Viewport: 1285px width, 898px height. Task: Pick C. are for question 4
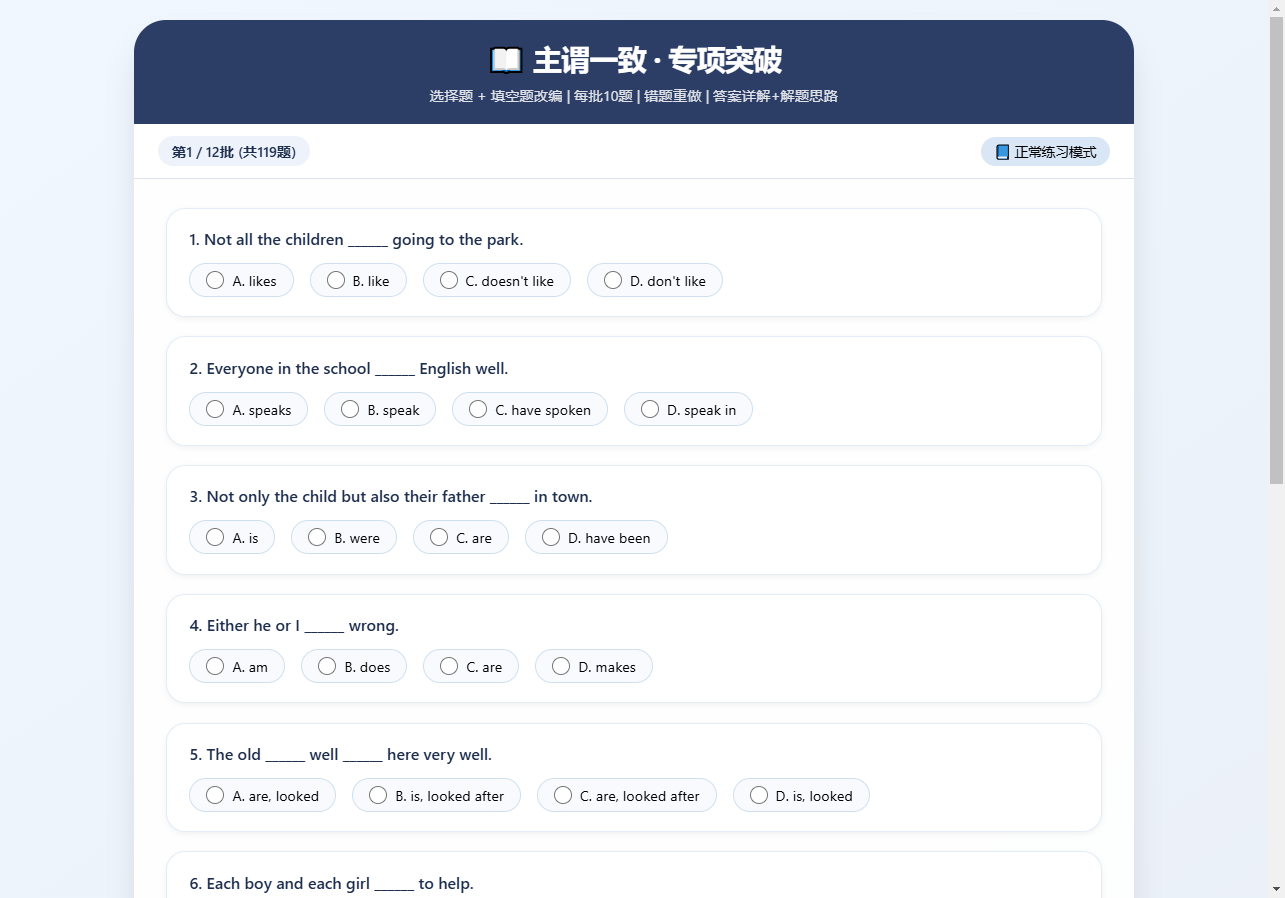(471, 667)
